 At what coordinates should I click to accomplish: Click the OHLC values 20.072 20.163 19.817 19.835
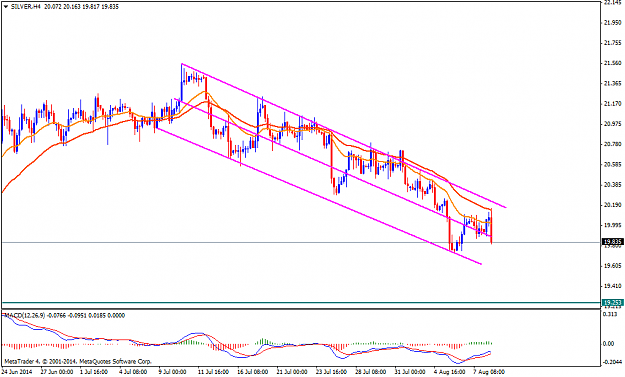coord(81,7)
